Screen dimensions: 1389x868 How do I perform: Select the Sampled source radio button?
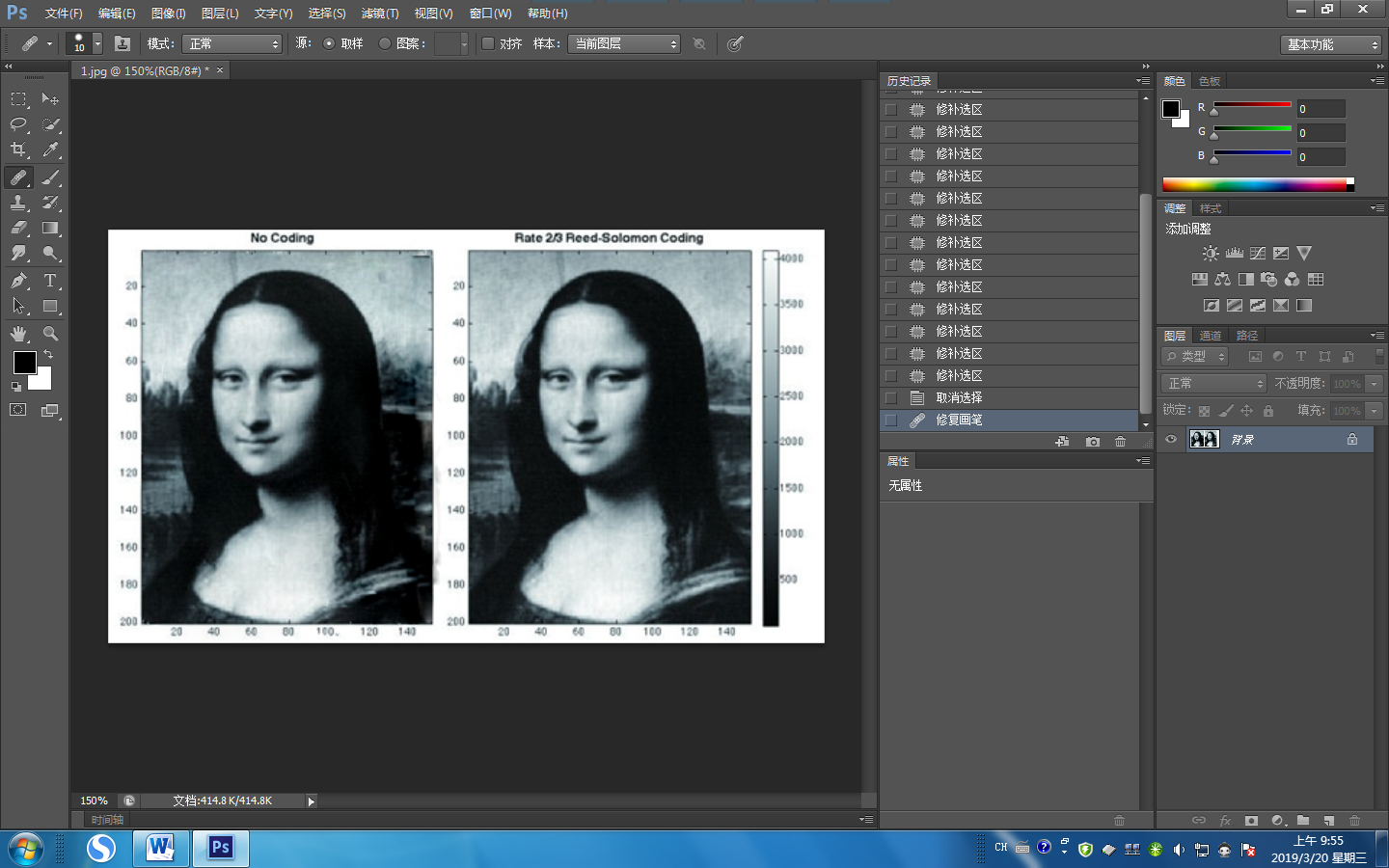pyautogui.click(x=329, y=43)
